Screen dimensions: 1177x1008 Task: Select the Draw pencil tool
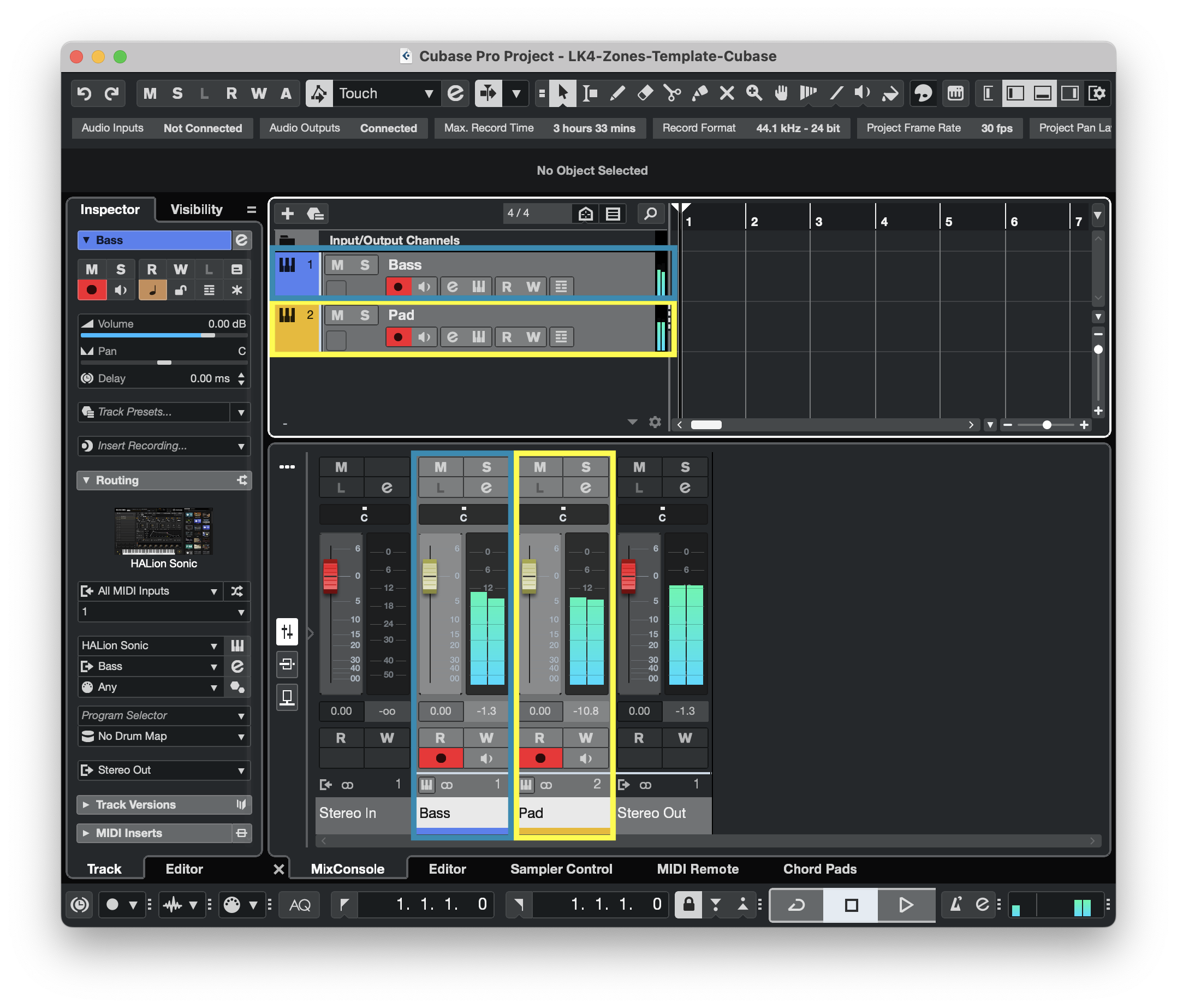[617, 93]
